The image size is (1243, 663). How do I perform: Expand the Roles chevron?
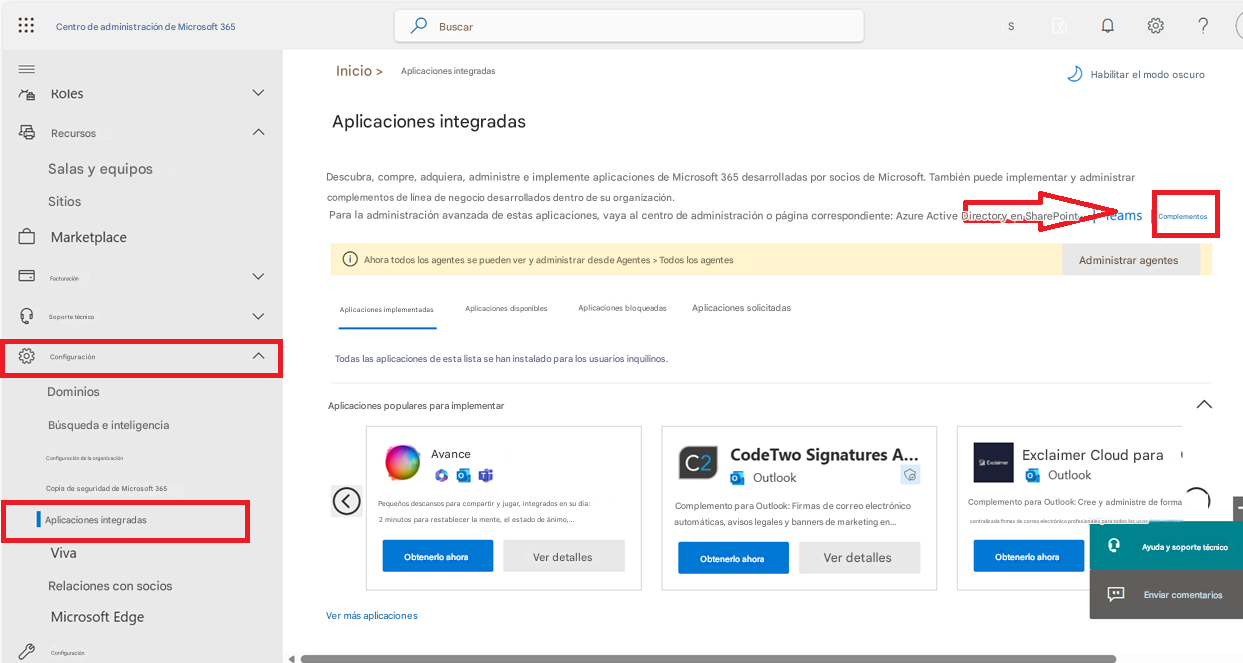coord(258,93)
